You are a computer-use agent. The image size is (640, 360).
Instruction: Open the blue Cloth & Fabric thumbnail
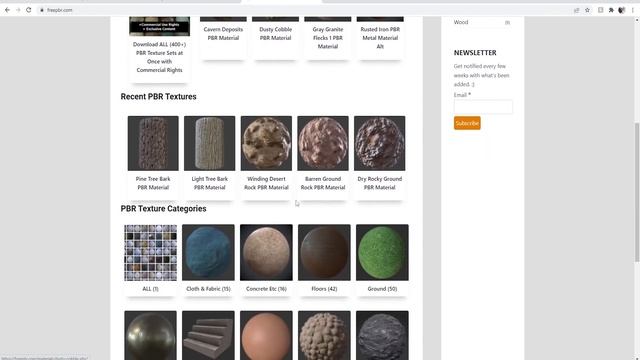[x=208, y=253]
